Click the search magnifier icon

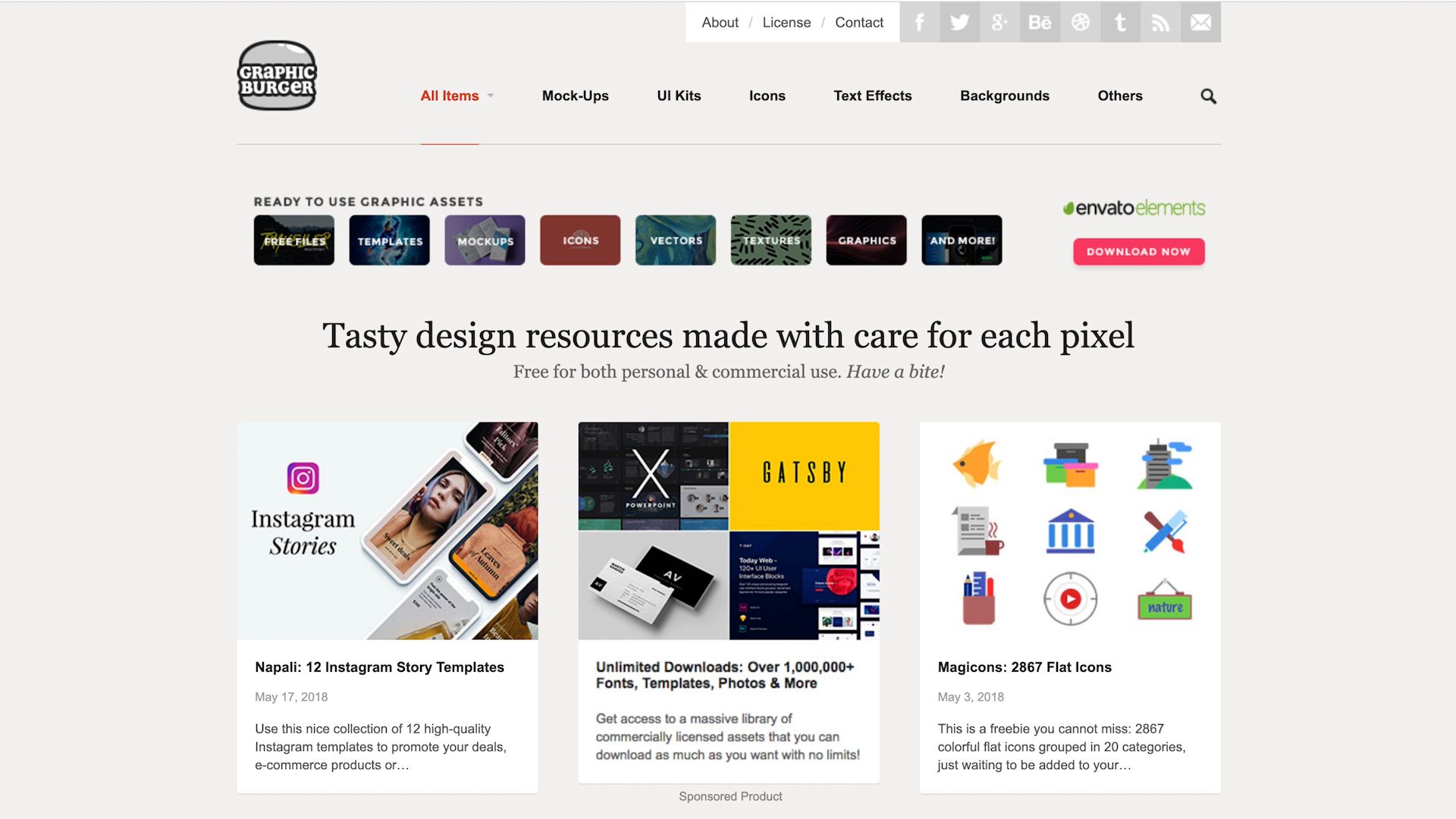(x=1208, y=96)
